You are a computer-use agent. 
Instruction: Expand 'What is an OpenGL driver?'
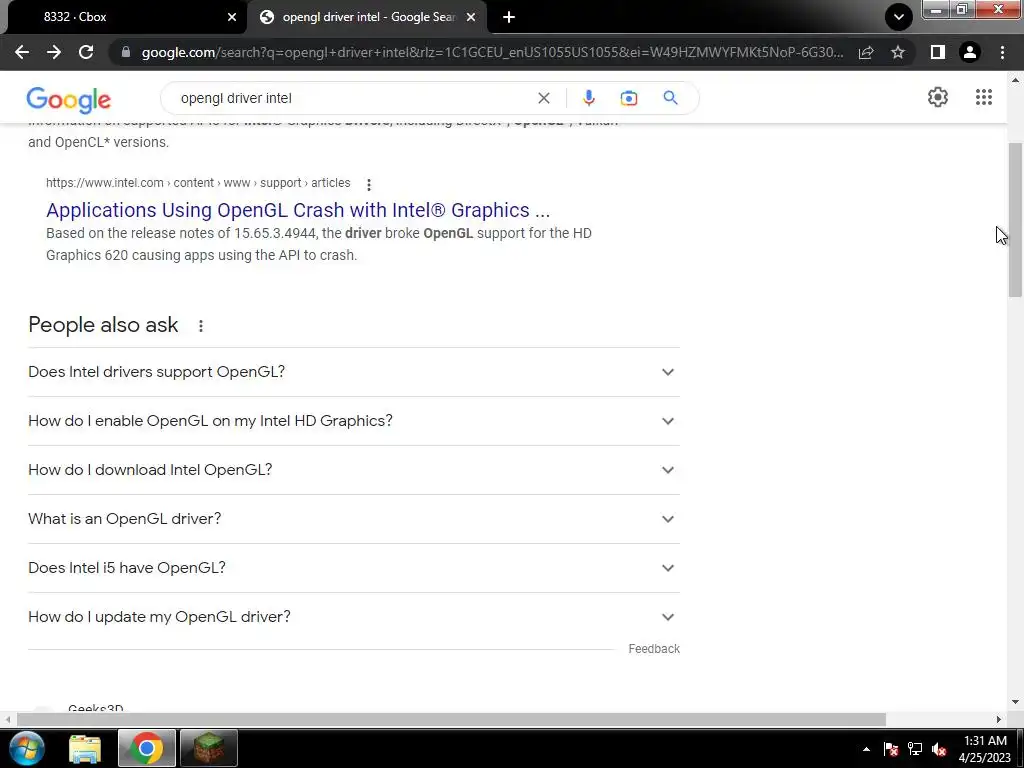(x=354, y=519)
